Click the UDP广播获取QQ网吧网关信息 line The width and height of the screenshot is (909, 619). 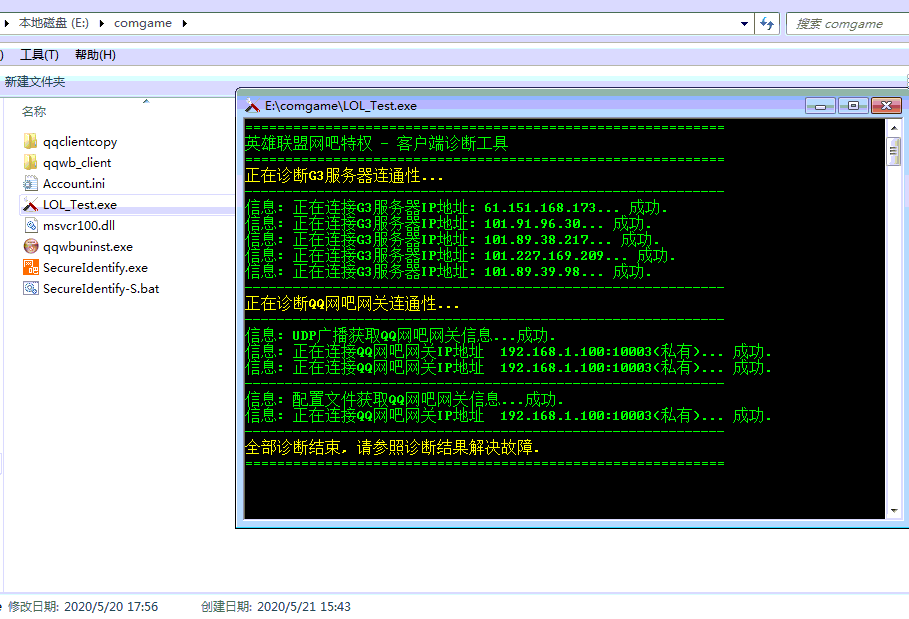[401, 336]
